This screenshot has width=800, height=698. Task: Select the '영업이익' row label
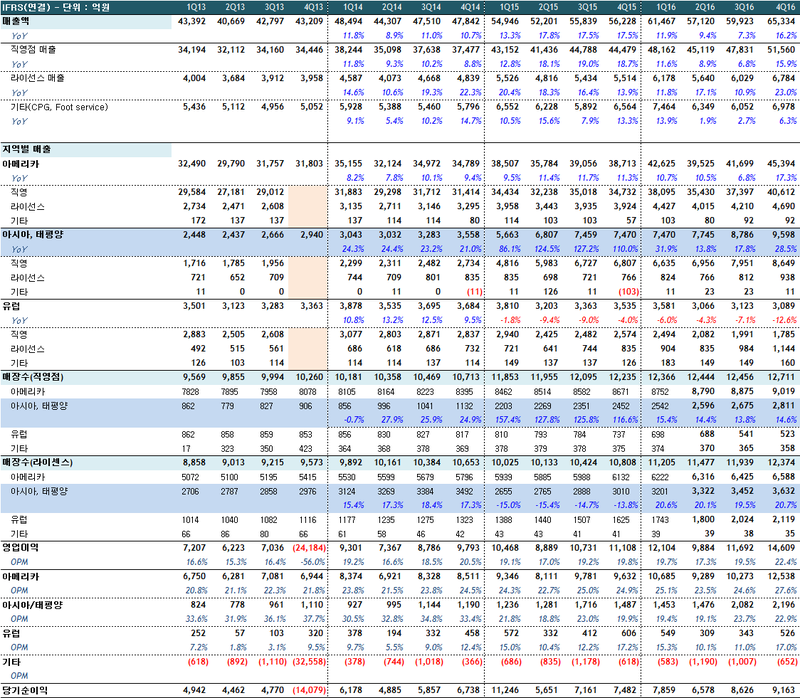point(20,548)
